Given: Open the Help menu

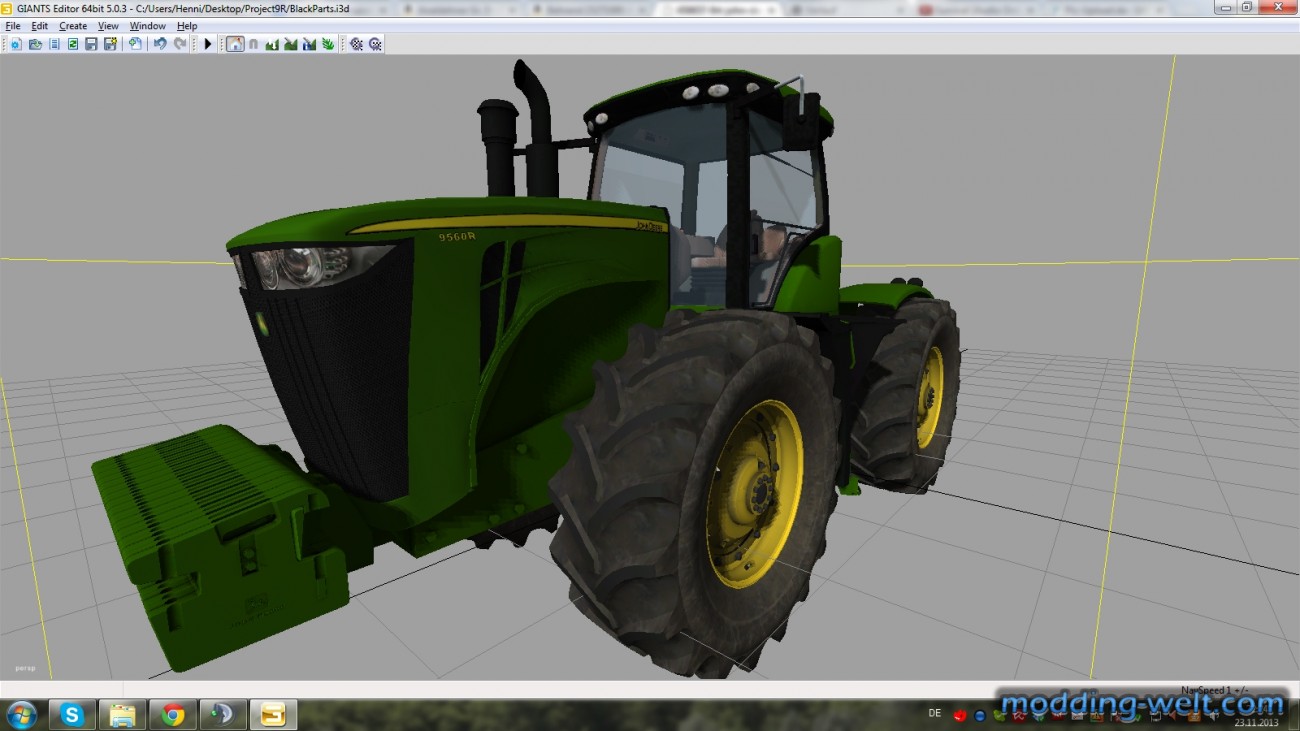Looking at the screenshot, I should point(187,26).
